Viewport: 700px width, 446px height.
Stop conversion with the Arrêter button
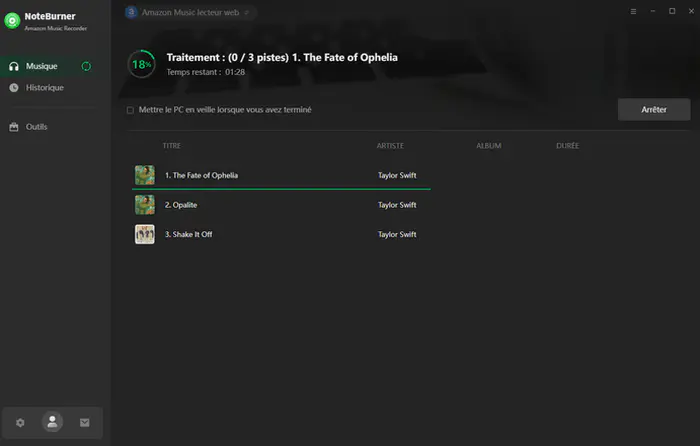pos(654,109)
